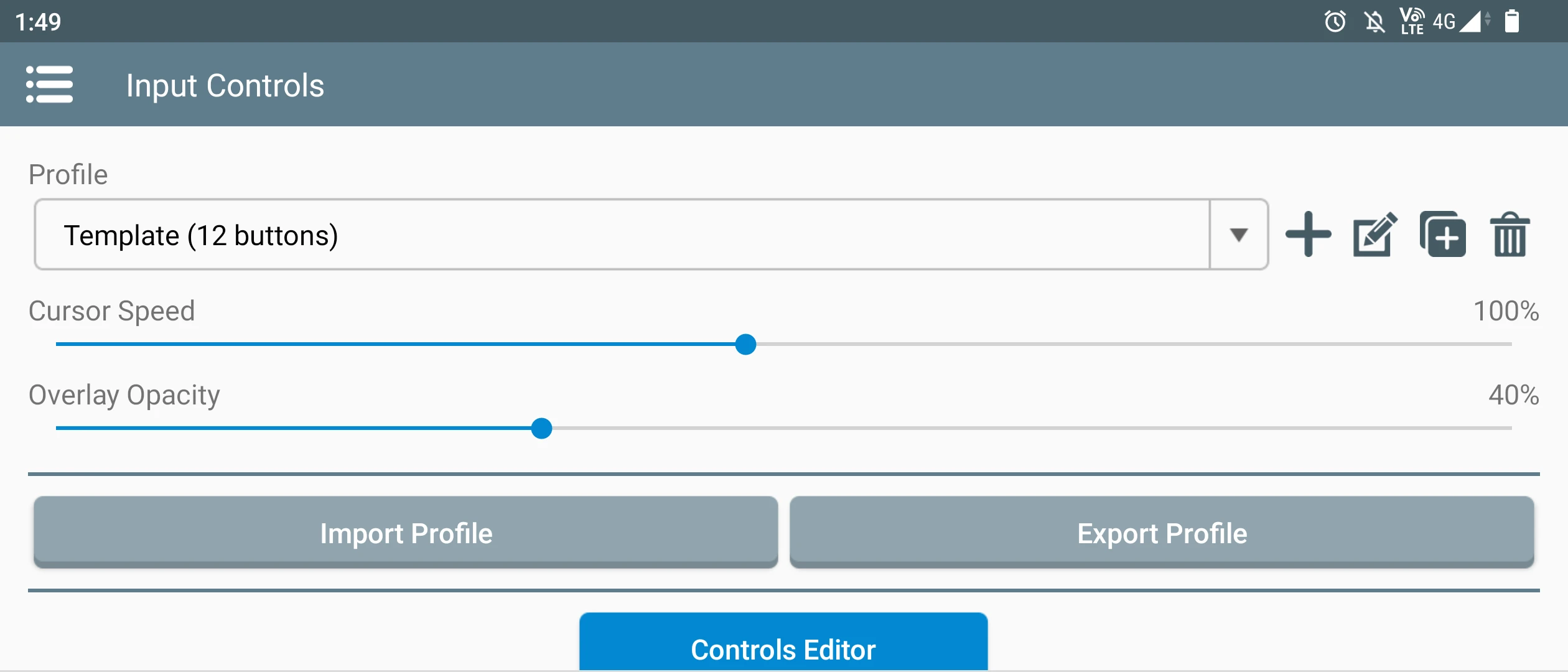The image size is (1568, 672).
Task: Tap the battery status icon
Action: (x=1511, y=22)
